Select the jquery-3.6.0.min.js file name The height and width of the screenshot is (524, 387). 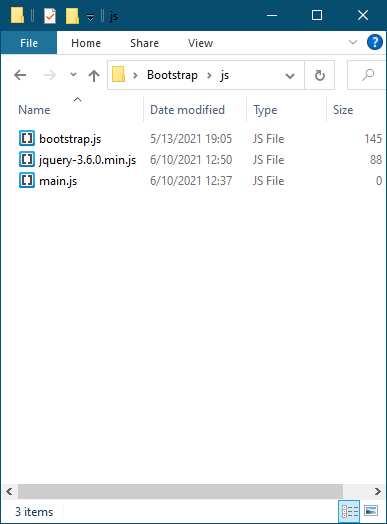point(88,160)
